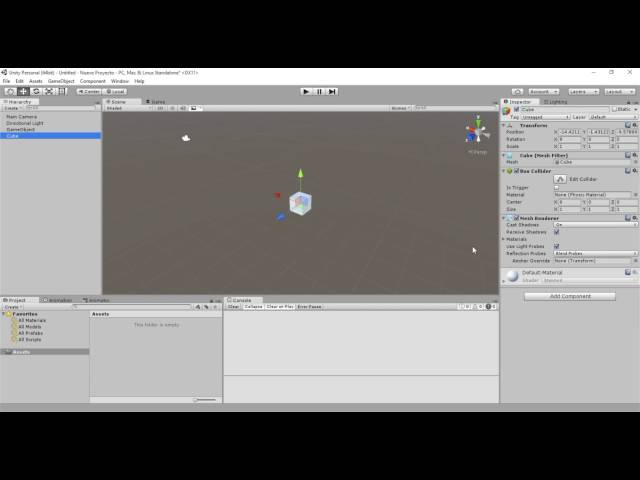Open Mesh Renderer gear menu
640x480 pixels.
coord(635,218)
